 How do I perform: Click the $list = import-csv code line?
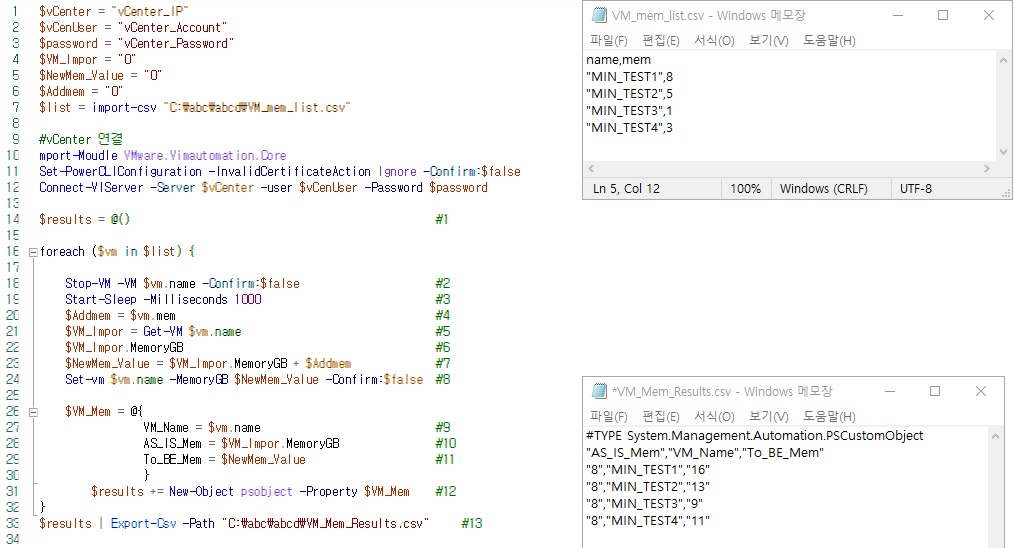click(x=194, y=107)
